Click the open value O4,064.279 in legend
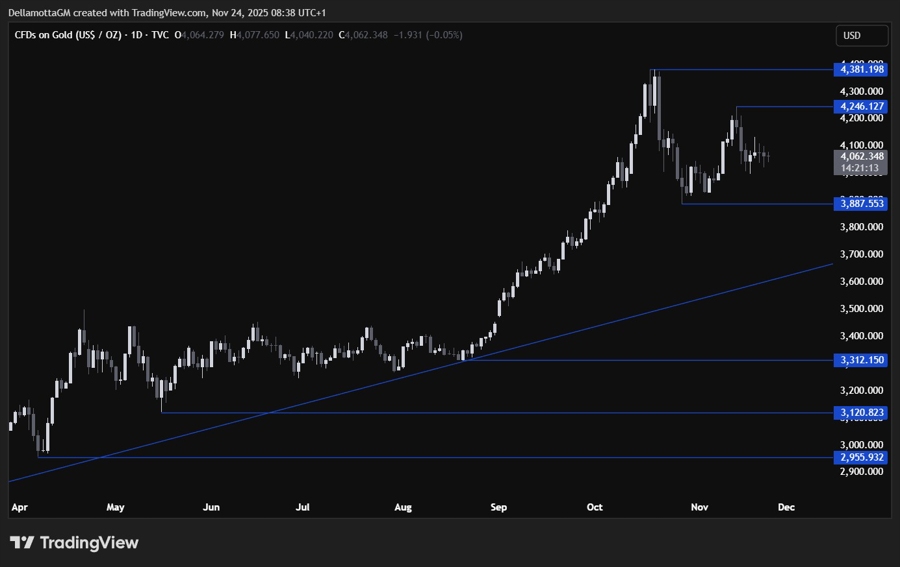Viewport: 900px width, 567px height. pos(201,35)
